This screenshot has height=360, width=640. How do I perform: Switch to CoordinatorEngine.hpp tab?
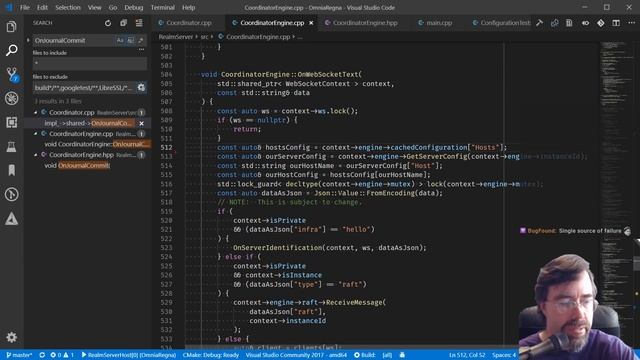click(365, 23)
